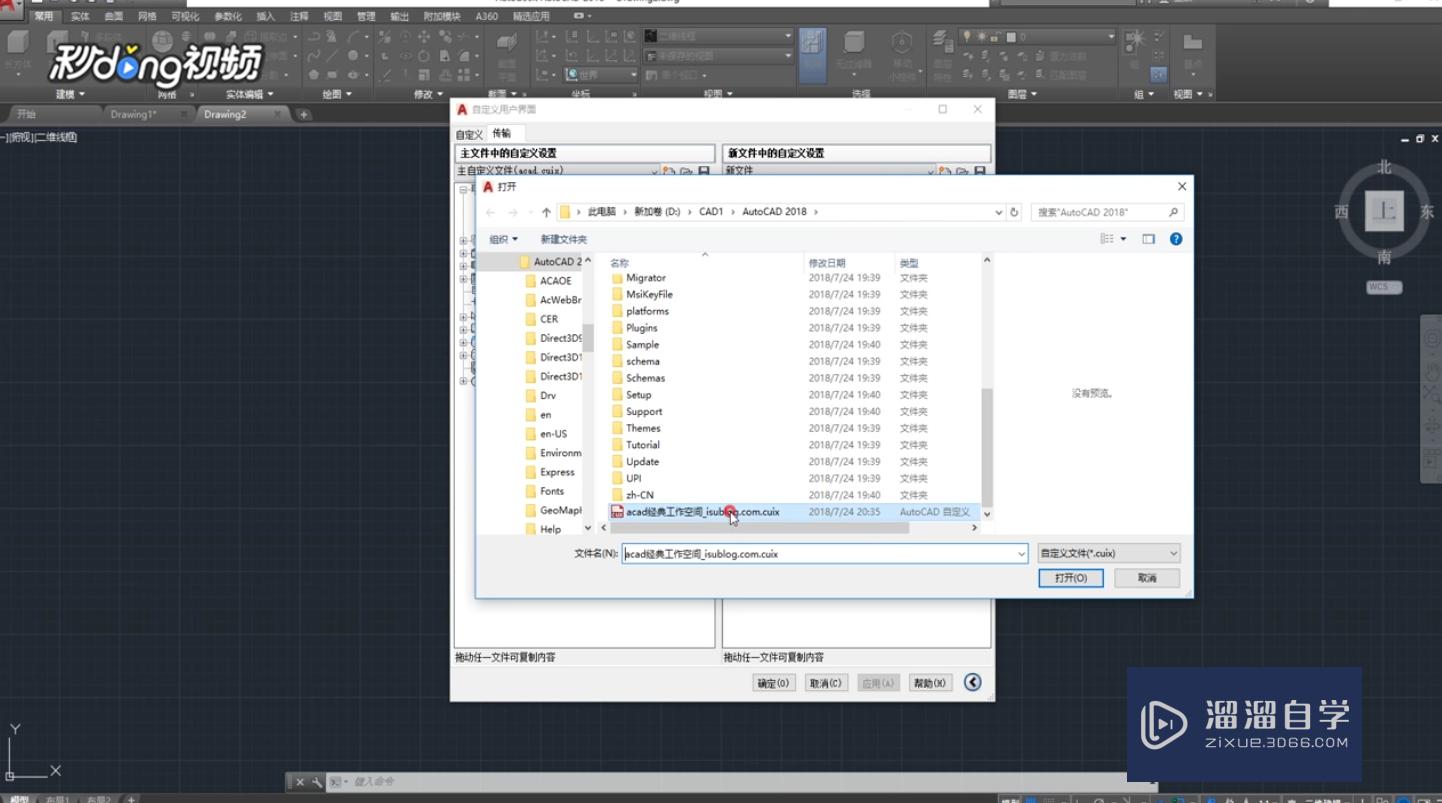Click 新建文件夹 button
1442x803 pixels.
(x=564, y=239)
